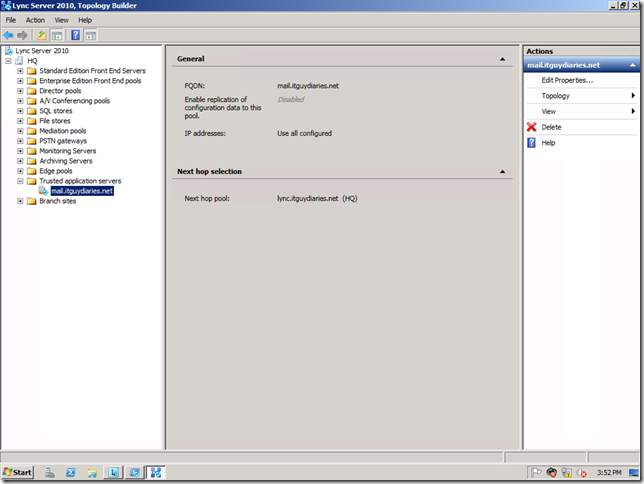The image size is (644, 484).
Task: Expand the Director pools node
Action: point(20,91)
